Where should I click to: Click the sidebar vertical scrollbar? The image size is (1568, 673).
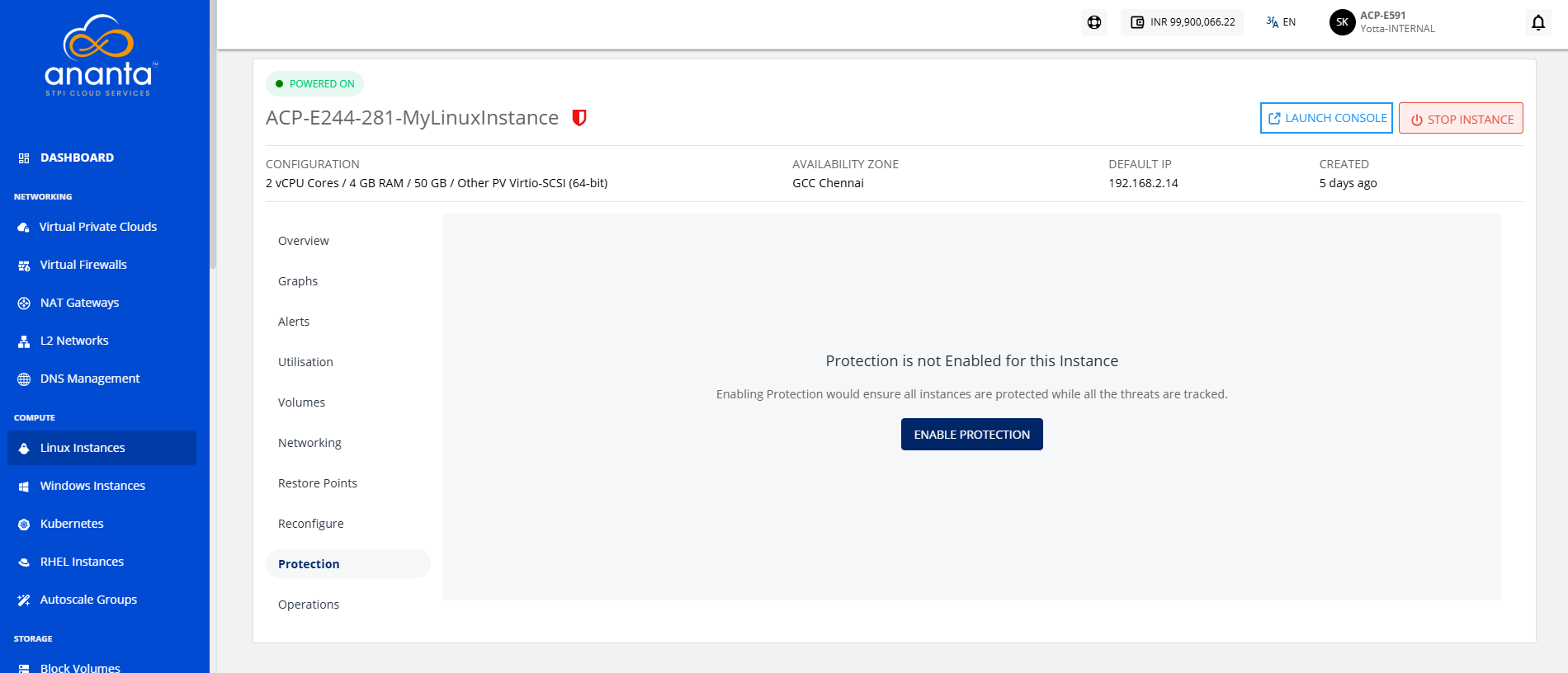tap(213, 134)
